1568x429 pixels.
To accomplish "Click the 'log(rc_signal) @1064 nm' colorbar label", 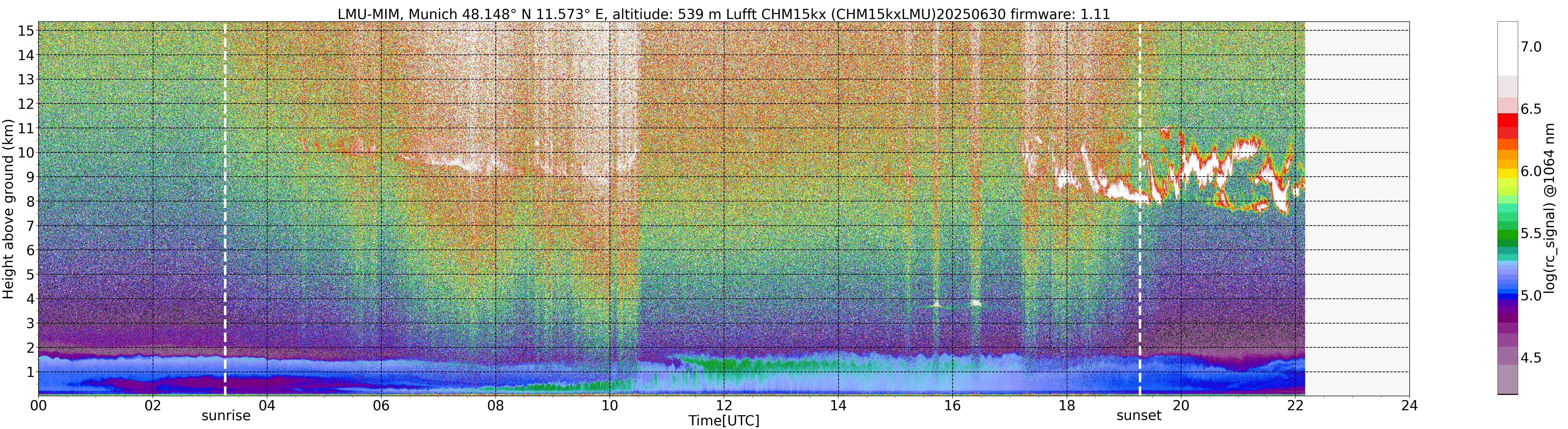I will click(1550, 209).
